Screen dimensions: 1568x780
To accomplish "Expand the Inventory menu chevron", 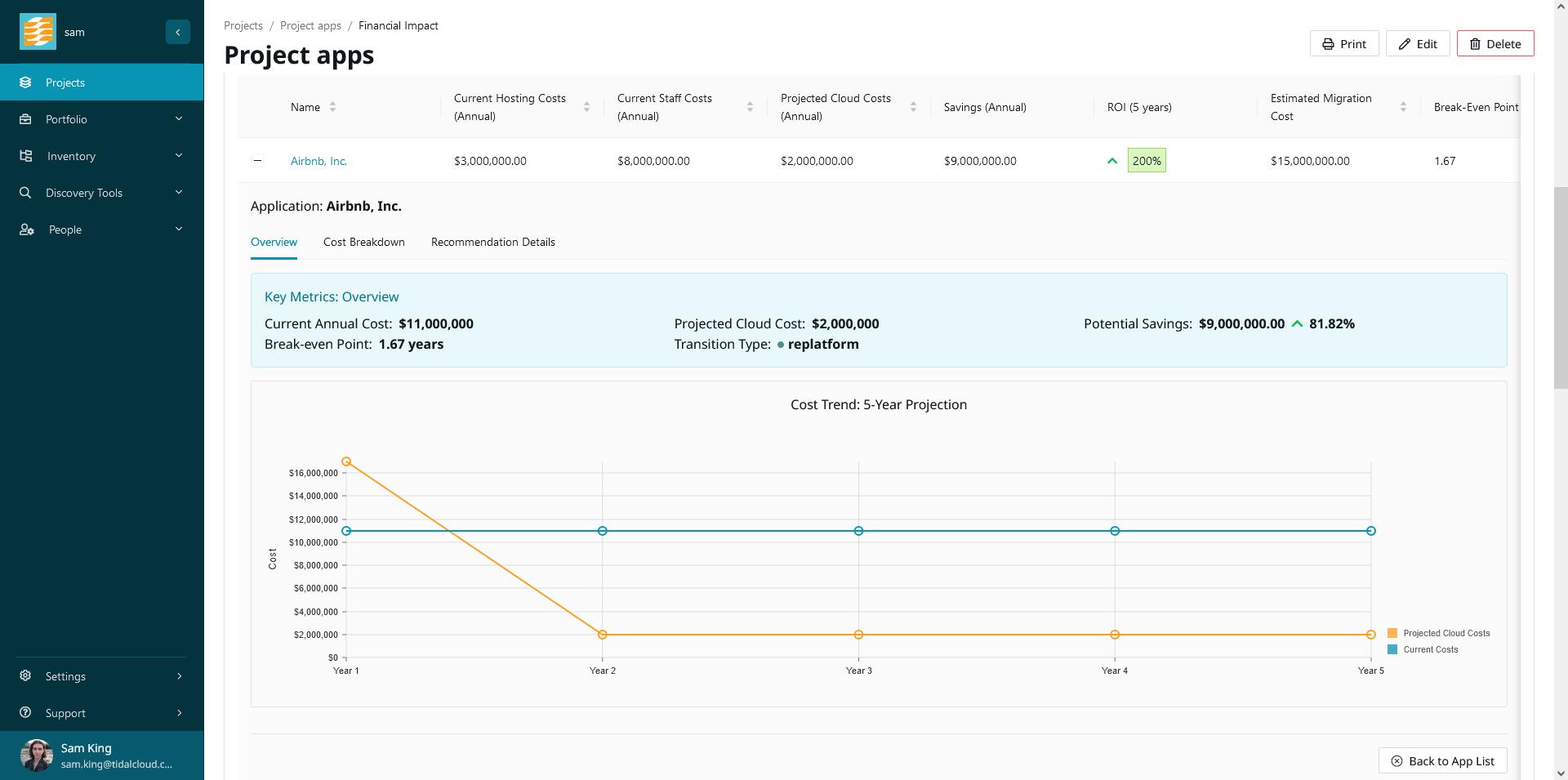I will pos(179,156).
